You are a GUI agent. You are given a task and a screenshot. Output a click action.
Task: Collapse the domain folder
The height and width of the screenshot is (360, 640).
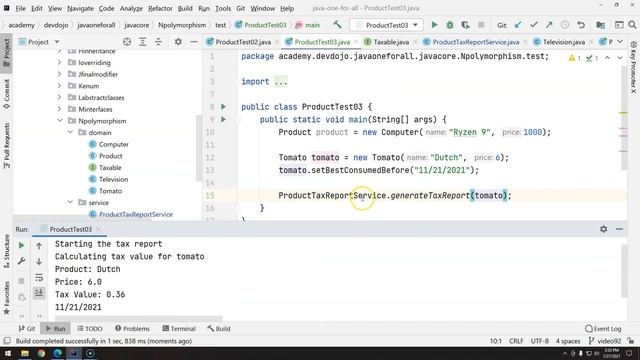[x=70, y=132]
